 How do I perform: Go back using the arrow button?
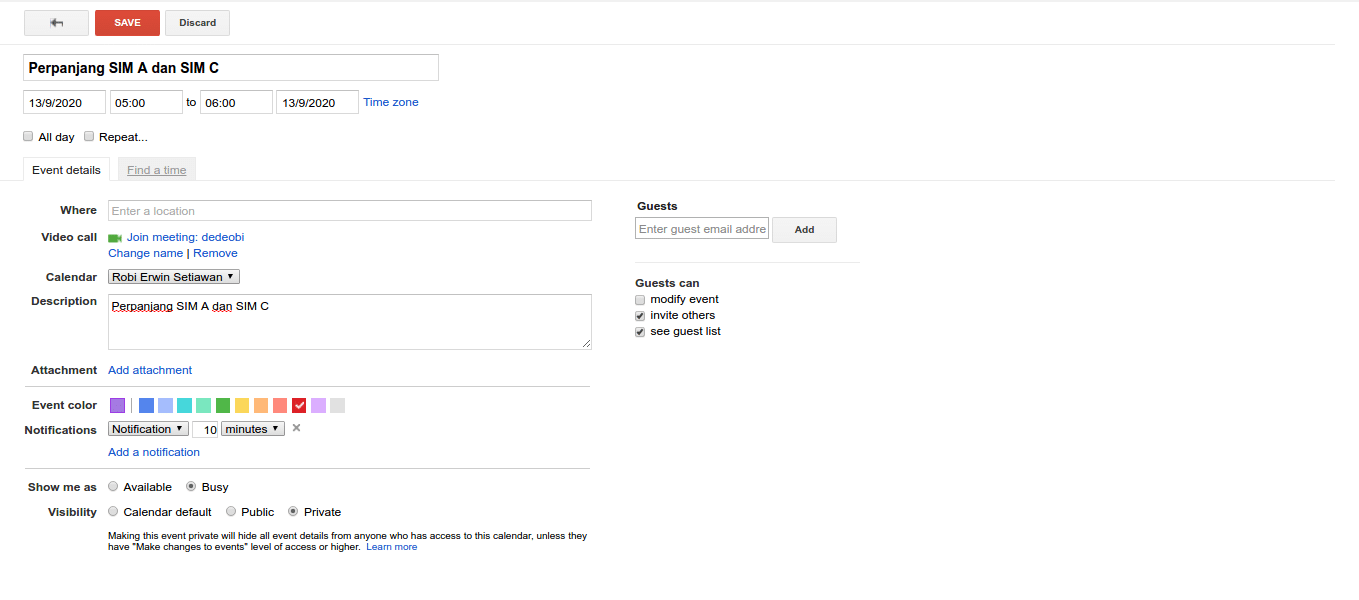[56, 23]
